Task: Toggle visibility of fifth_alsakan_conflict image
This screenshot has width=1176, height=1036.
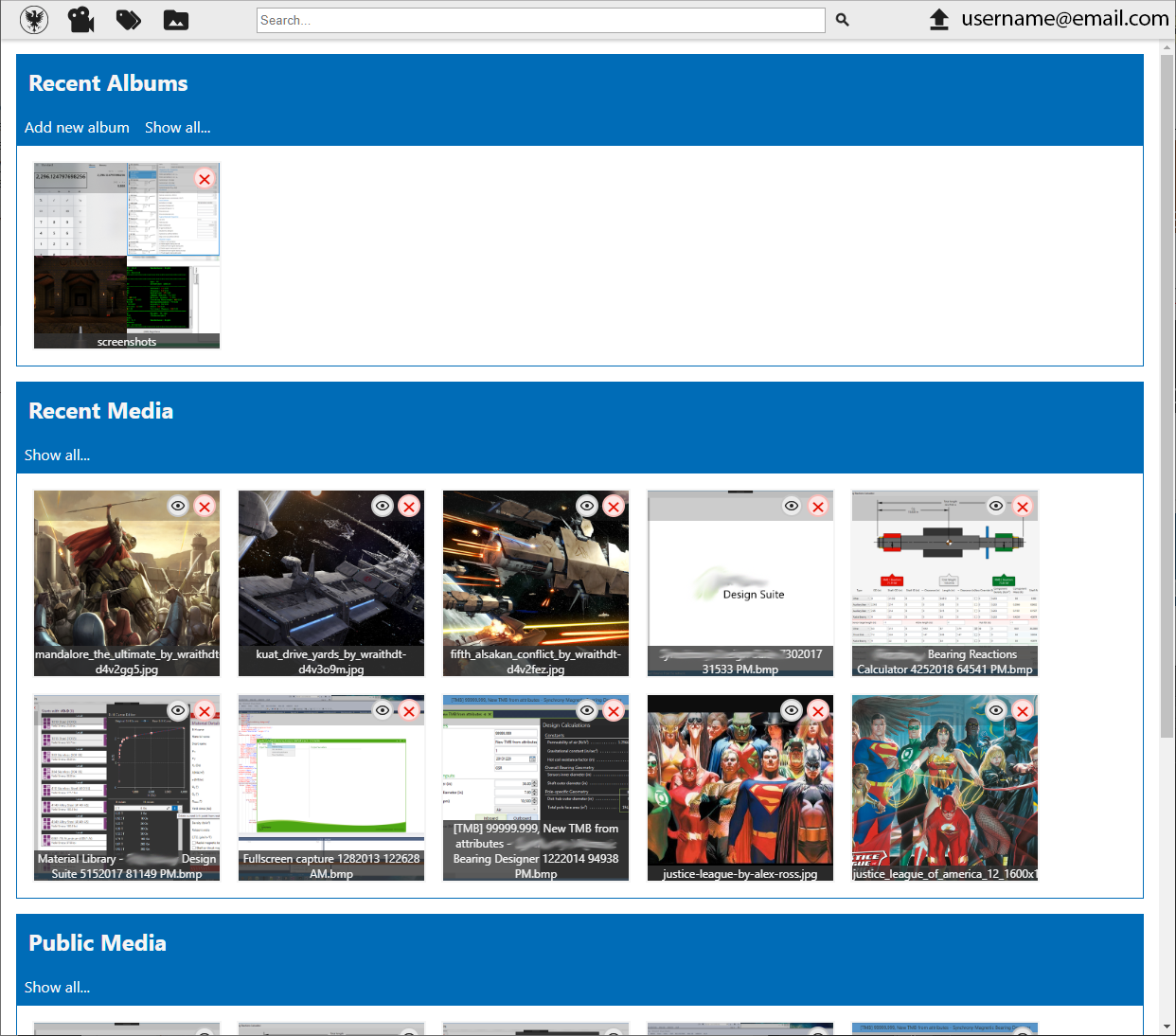Action: click(x=587, y=506)
